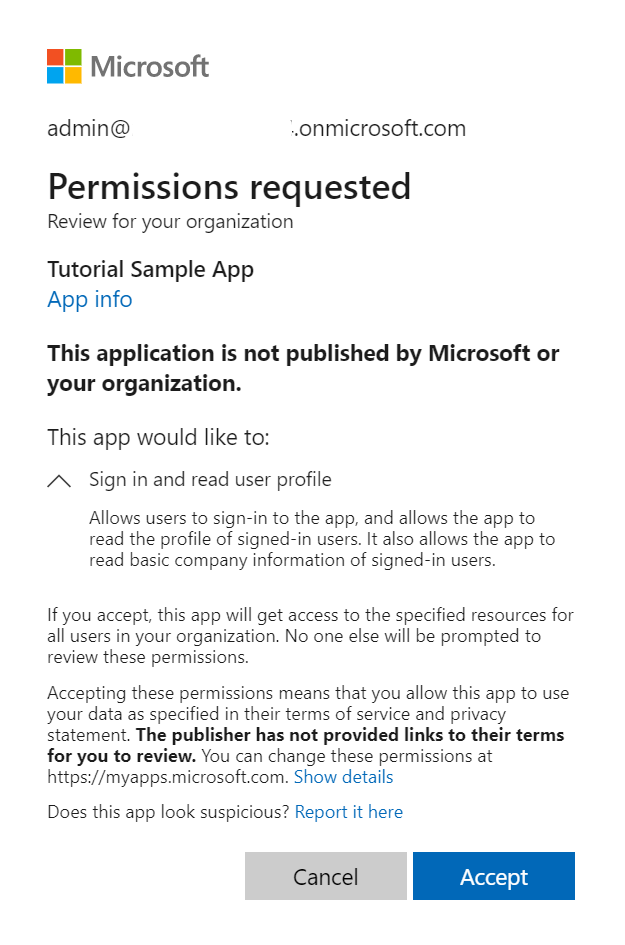
Task: Select the red square of the Microsoft logo
Action: click(x=55, y=56)
